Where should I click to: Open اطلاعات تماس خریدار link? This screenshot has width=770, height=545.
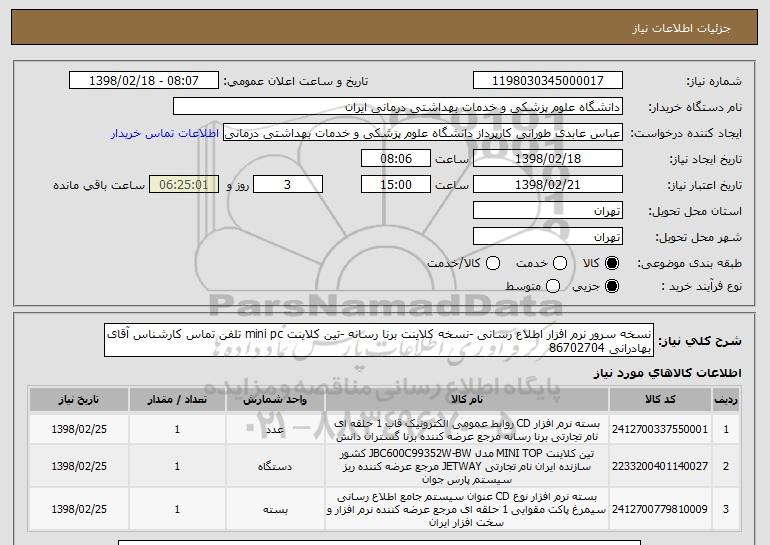tap(165, 134)
